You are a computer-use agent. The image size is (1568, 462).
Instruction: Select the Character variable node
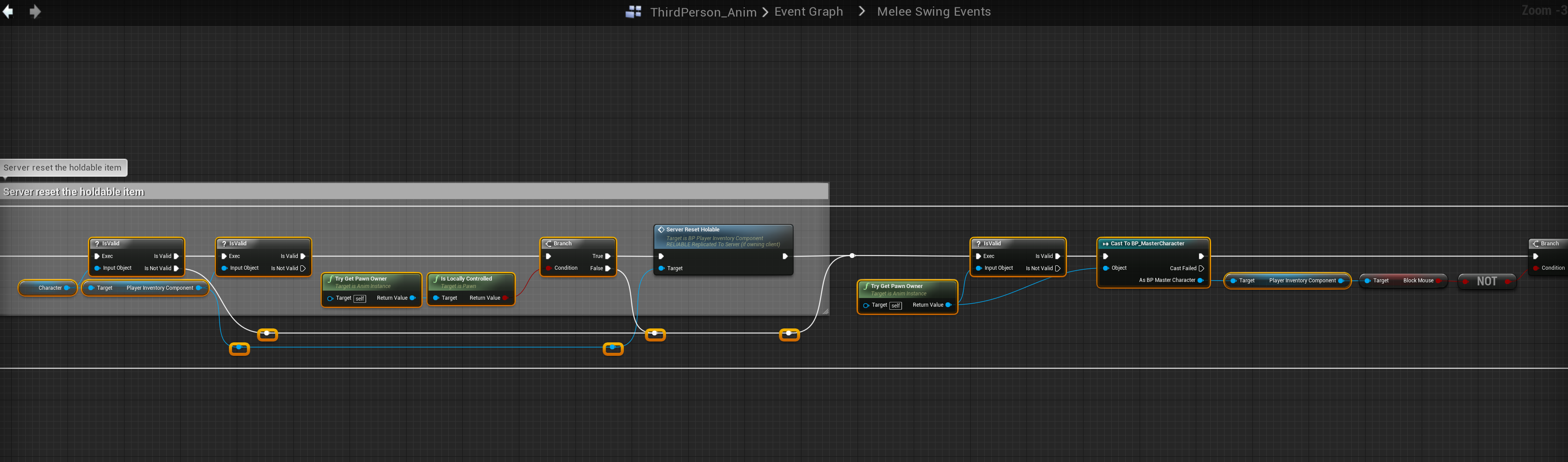(47, 288)
